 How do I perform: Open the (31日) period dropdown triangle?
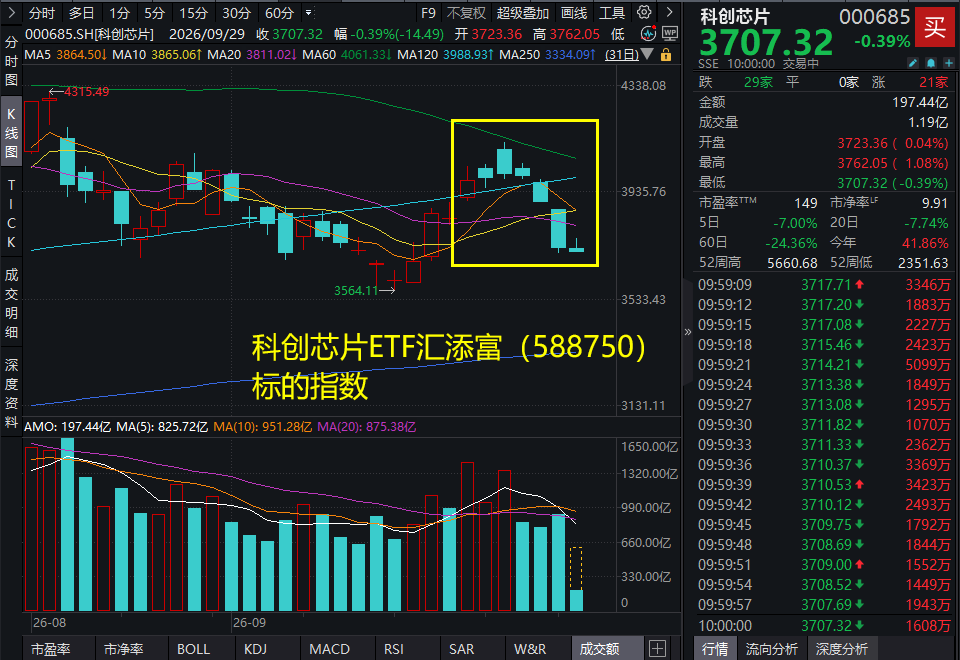(x=647, y=55)
